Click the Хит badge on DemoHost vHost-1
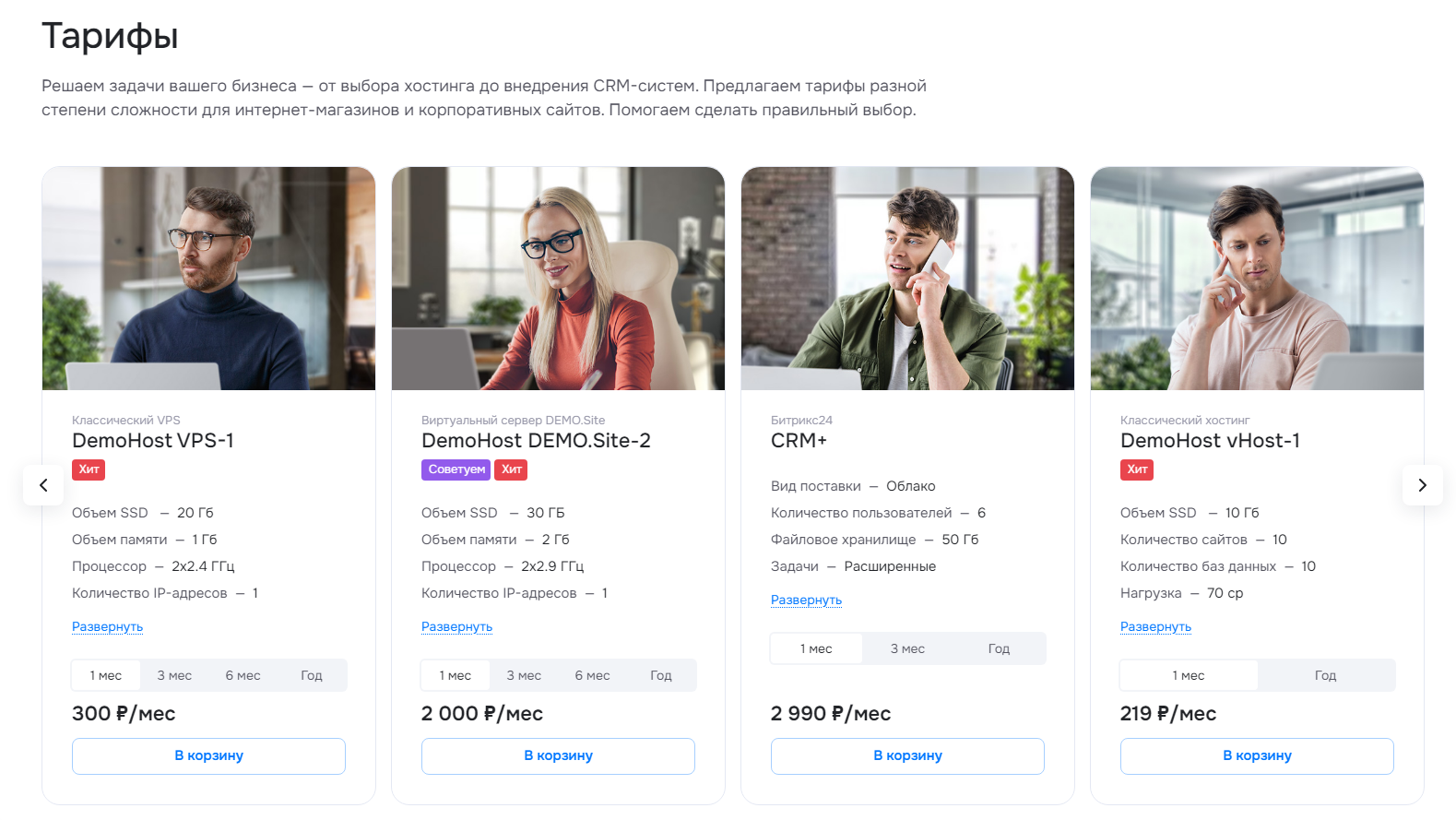This screenshot has height=820, width=1456. [1137, 469]
